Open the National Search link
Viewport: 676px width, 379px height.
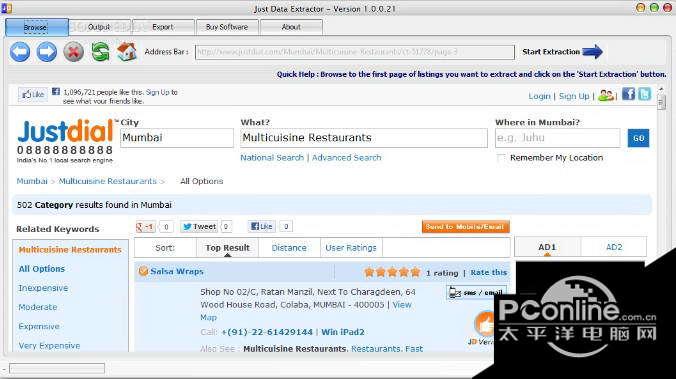tap(272, 158)
